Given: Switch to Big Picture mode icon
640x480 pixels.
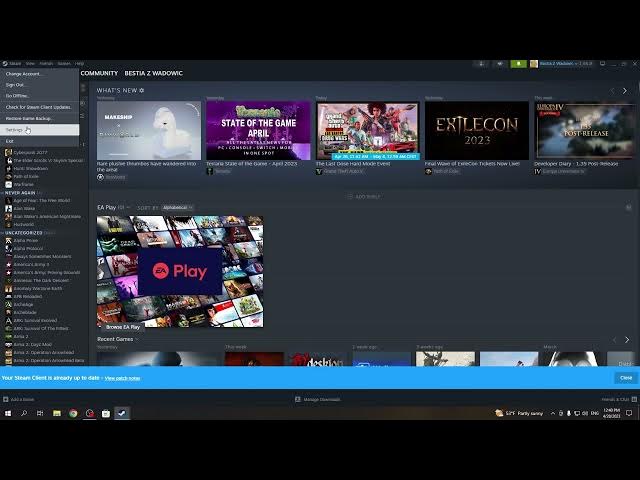Looking at the screenshot, I should 602,64.
